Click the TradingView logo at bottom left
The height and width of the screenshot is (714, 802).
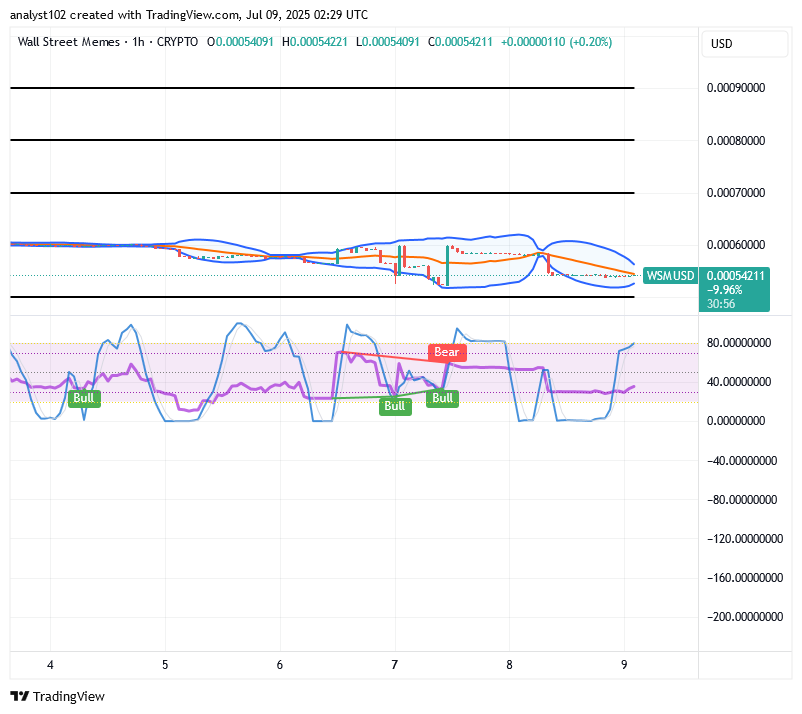coord(57,696)
